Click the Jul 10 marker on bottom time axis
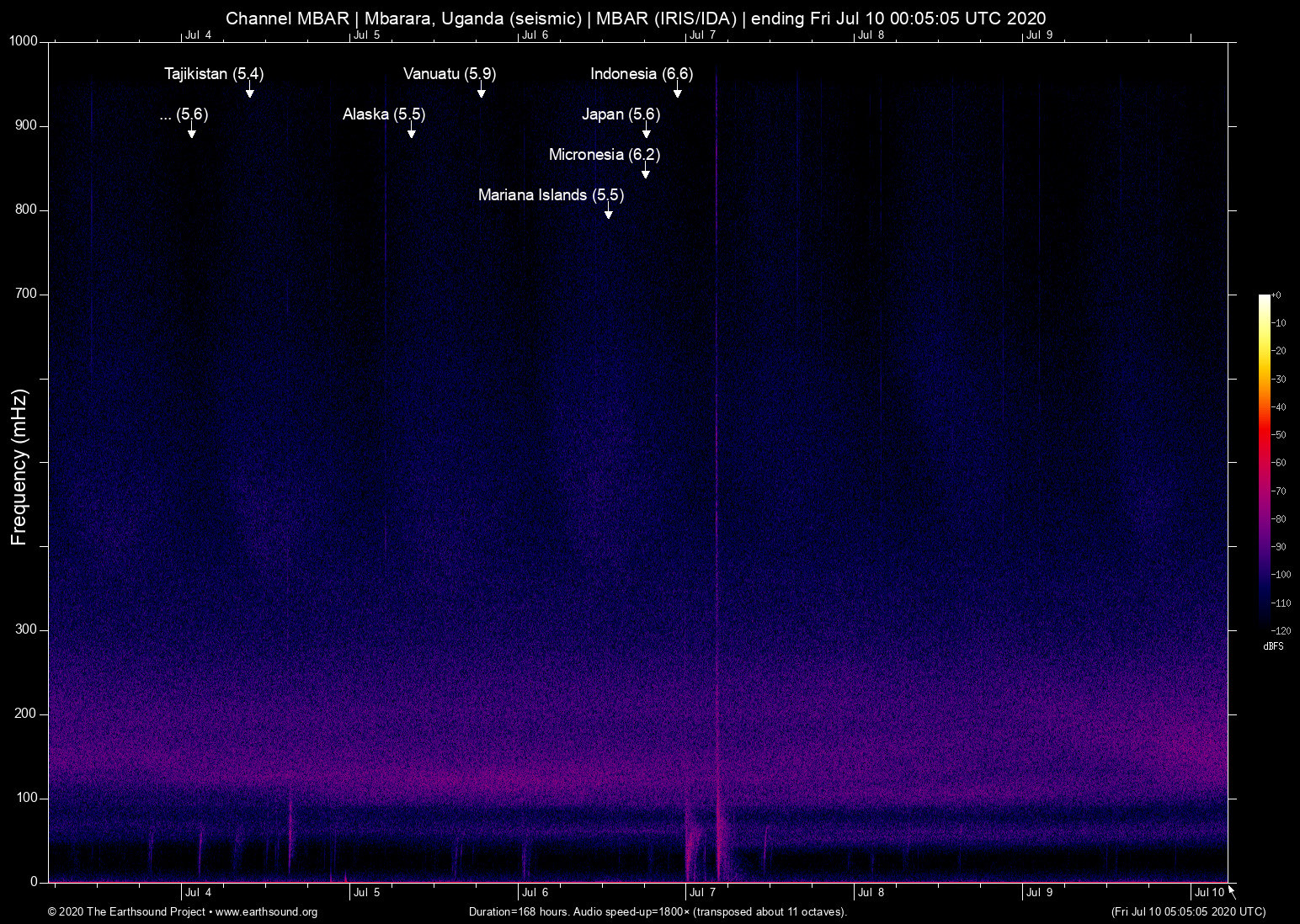Image resolution: width=1300 pixels, height=924 pixels. click(1208, 893)
